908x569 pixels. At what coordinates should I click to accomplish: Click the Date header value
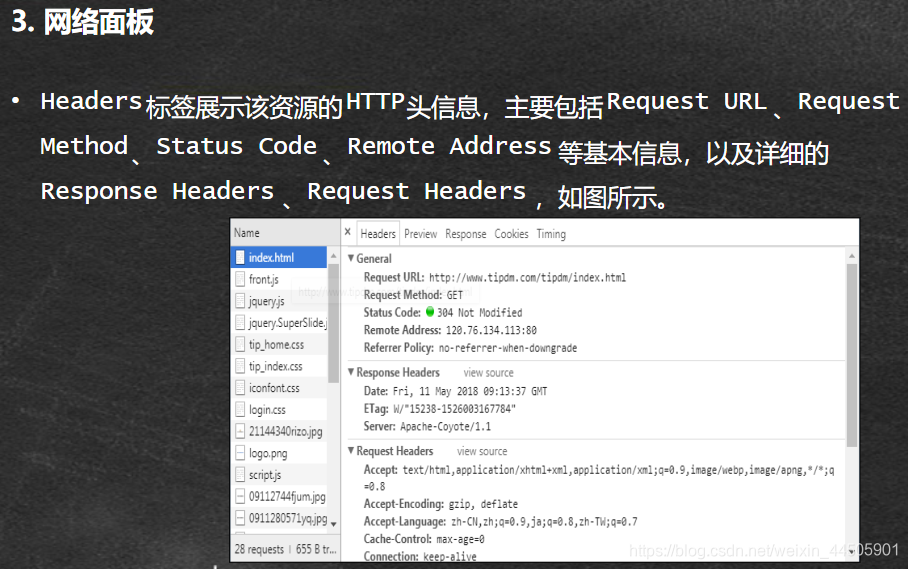(470, 391)
